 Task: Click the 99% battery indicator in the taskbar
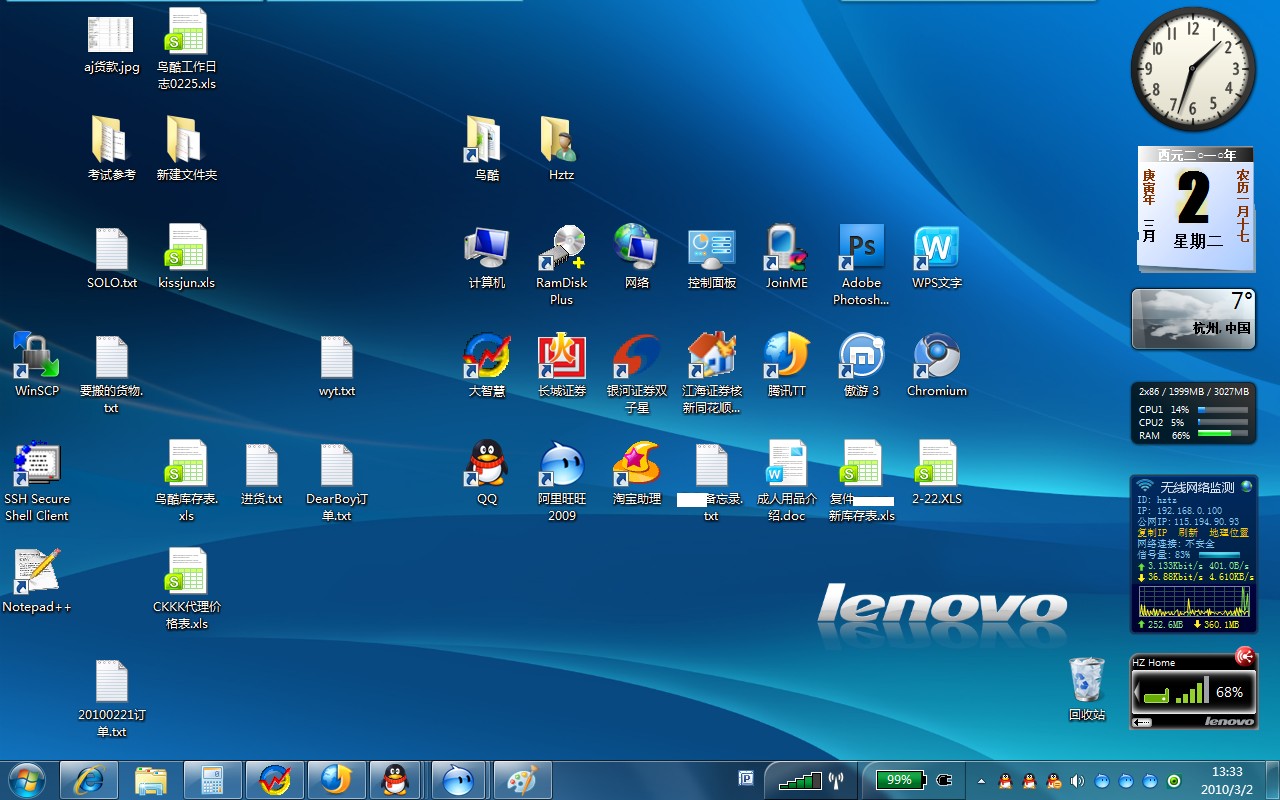click(x=900, y=780)
